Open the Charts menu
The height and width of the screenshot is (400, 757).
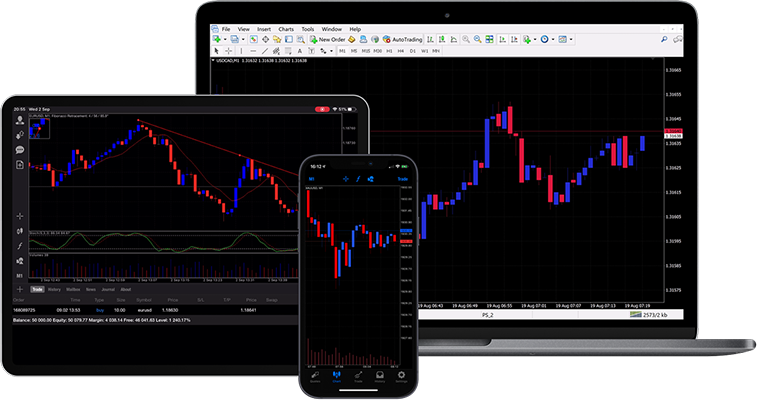click(287, 30)
